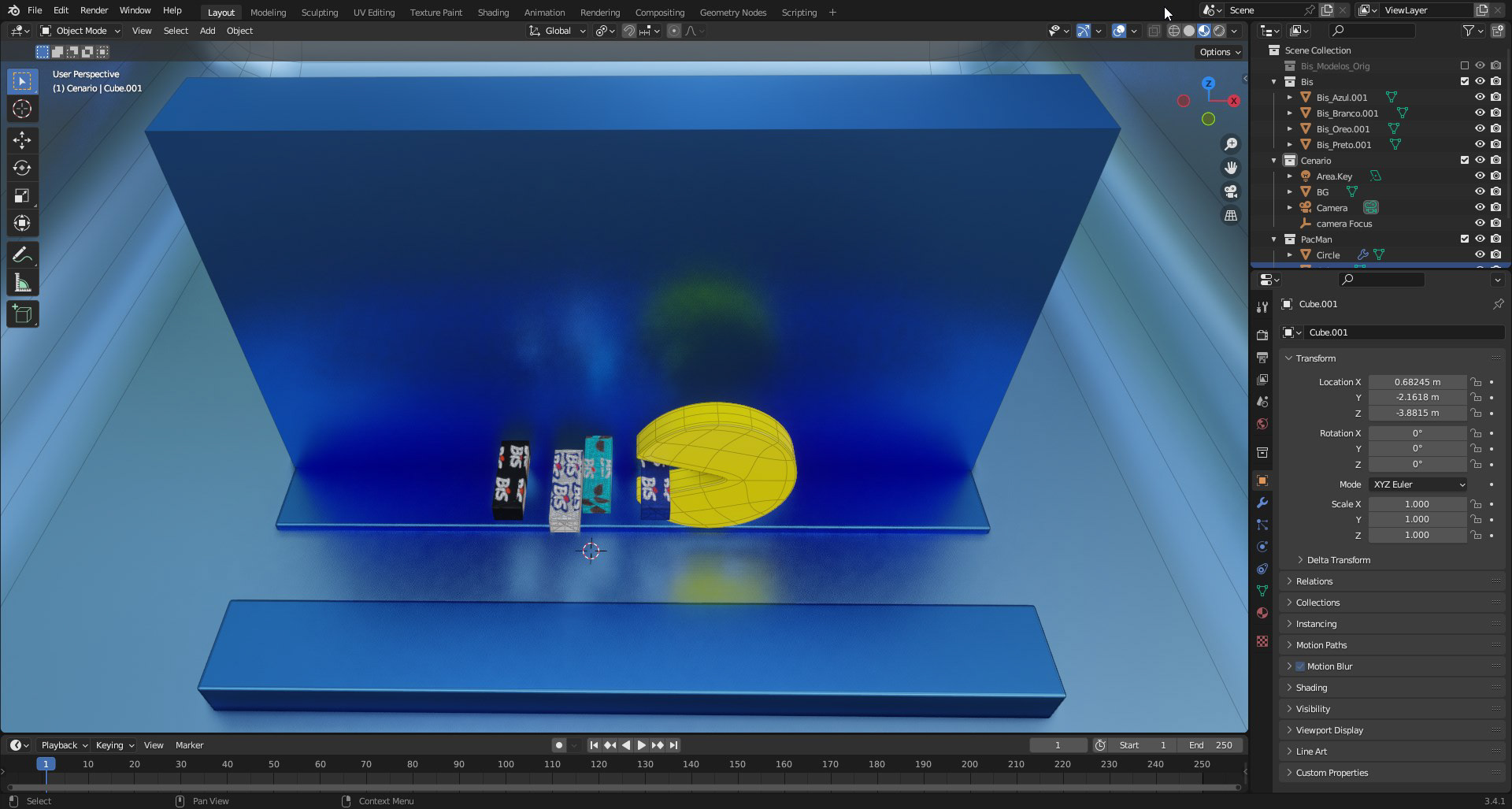Open the Tool properties tab
Viewport: 1512px width, 809px height.
coord(1262,306)
